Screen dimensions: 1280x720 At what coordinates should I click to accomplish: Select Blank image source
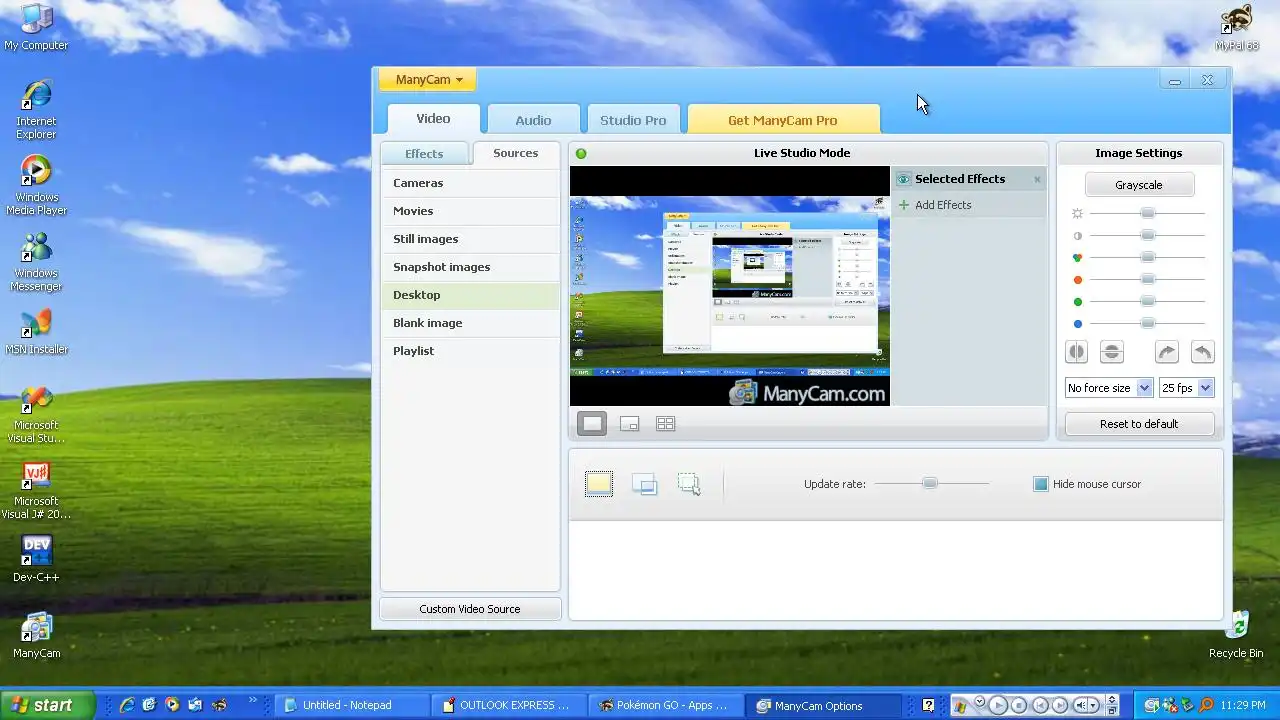(470, 323)
